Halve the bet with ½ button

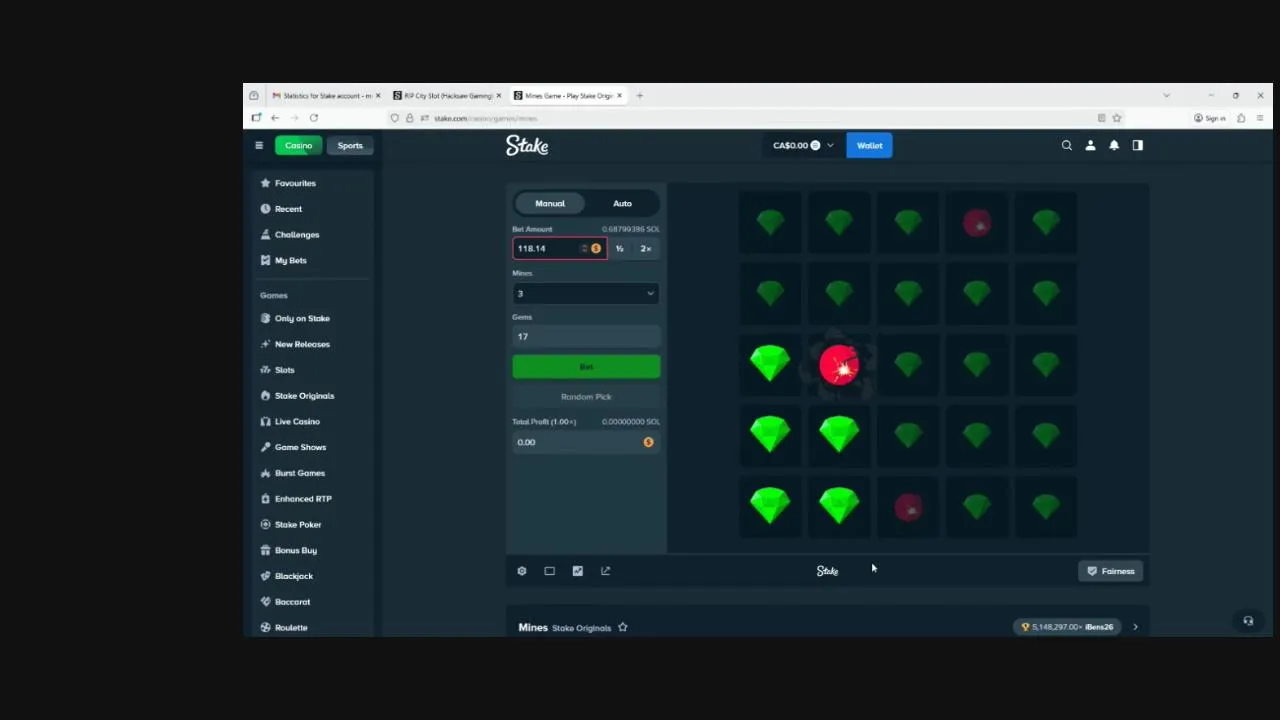(620, 248)
